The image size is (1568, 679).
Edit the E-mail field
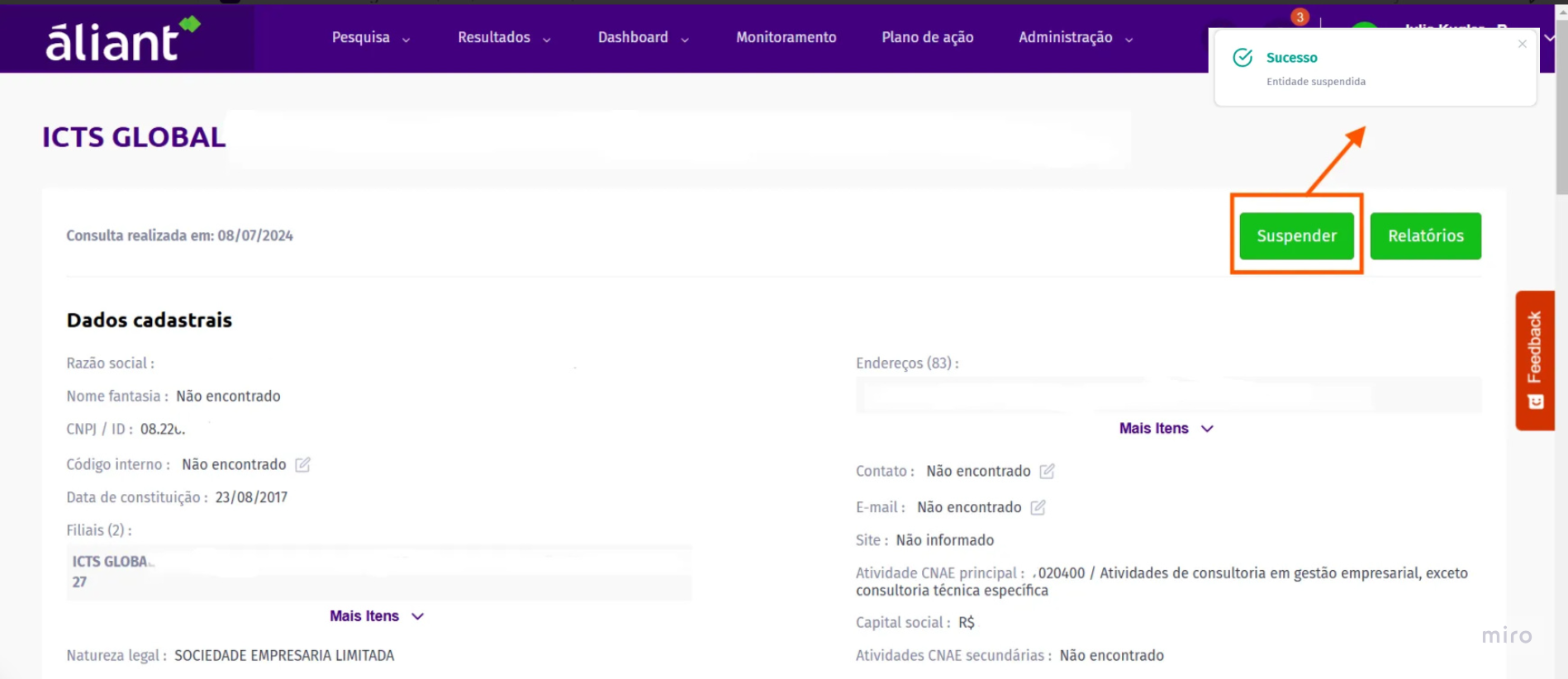[1038, 507]
